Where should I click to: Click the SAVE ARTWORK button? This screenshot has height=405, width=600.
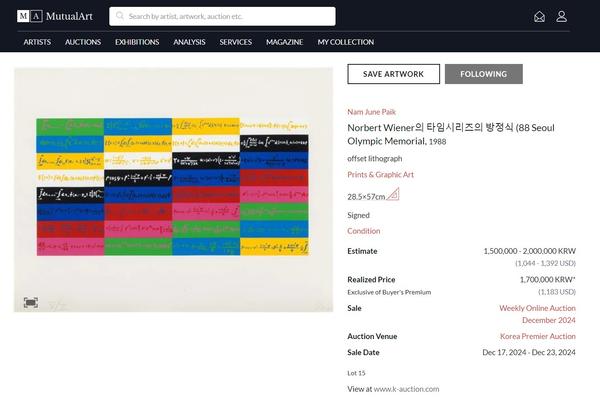(393, 74)
